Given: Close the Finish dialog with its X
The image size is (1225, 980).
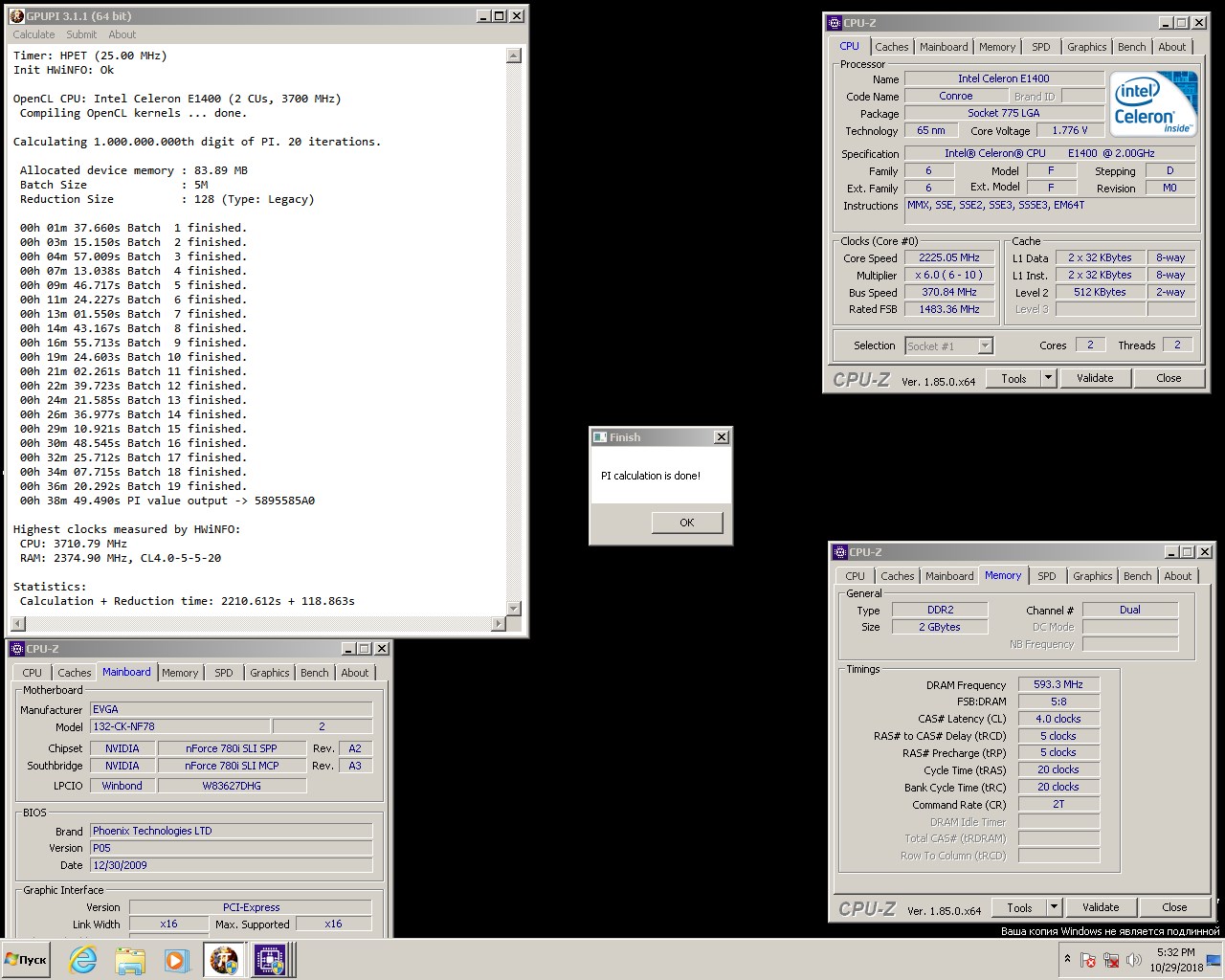Looking at the screenshot, I should click(x=722, y=437).
